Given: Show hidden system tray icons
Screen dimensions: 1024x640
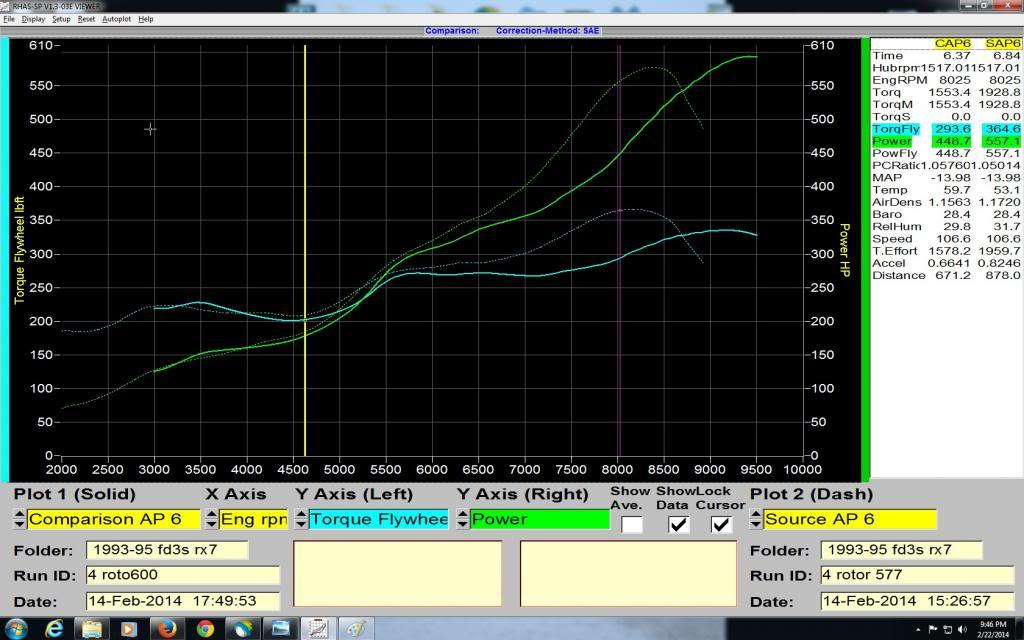Looking at the screenshot, I should click(919, 630).
